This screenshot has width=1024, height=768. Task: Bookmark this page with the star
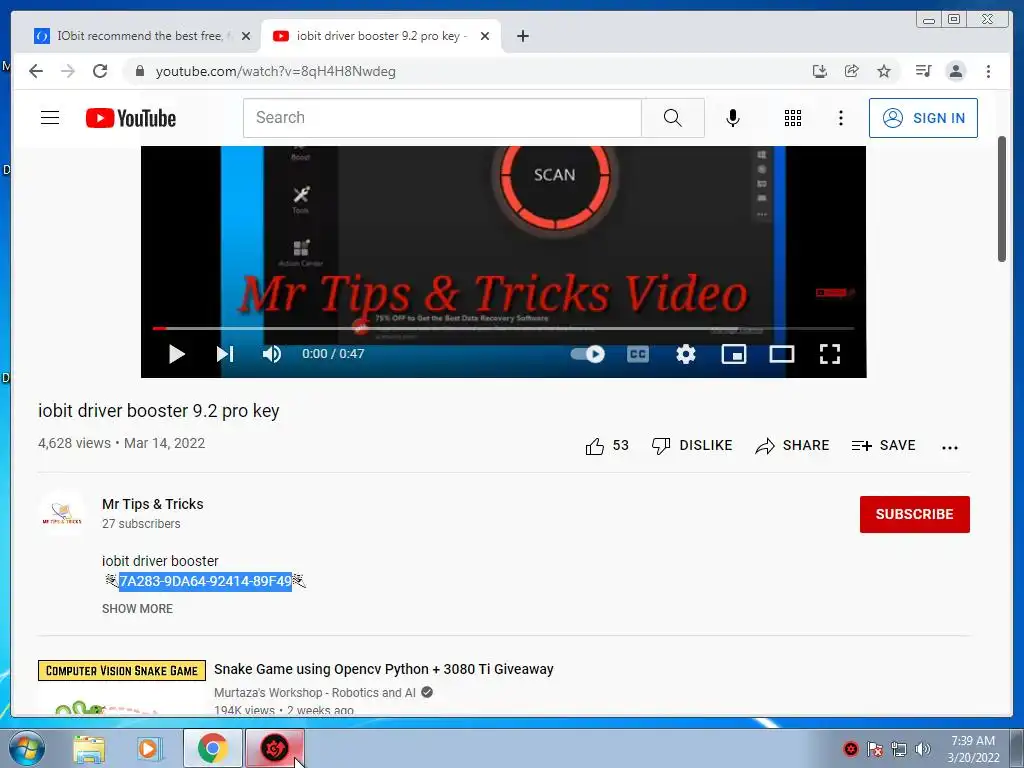click(884, 71)
